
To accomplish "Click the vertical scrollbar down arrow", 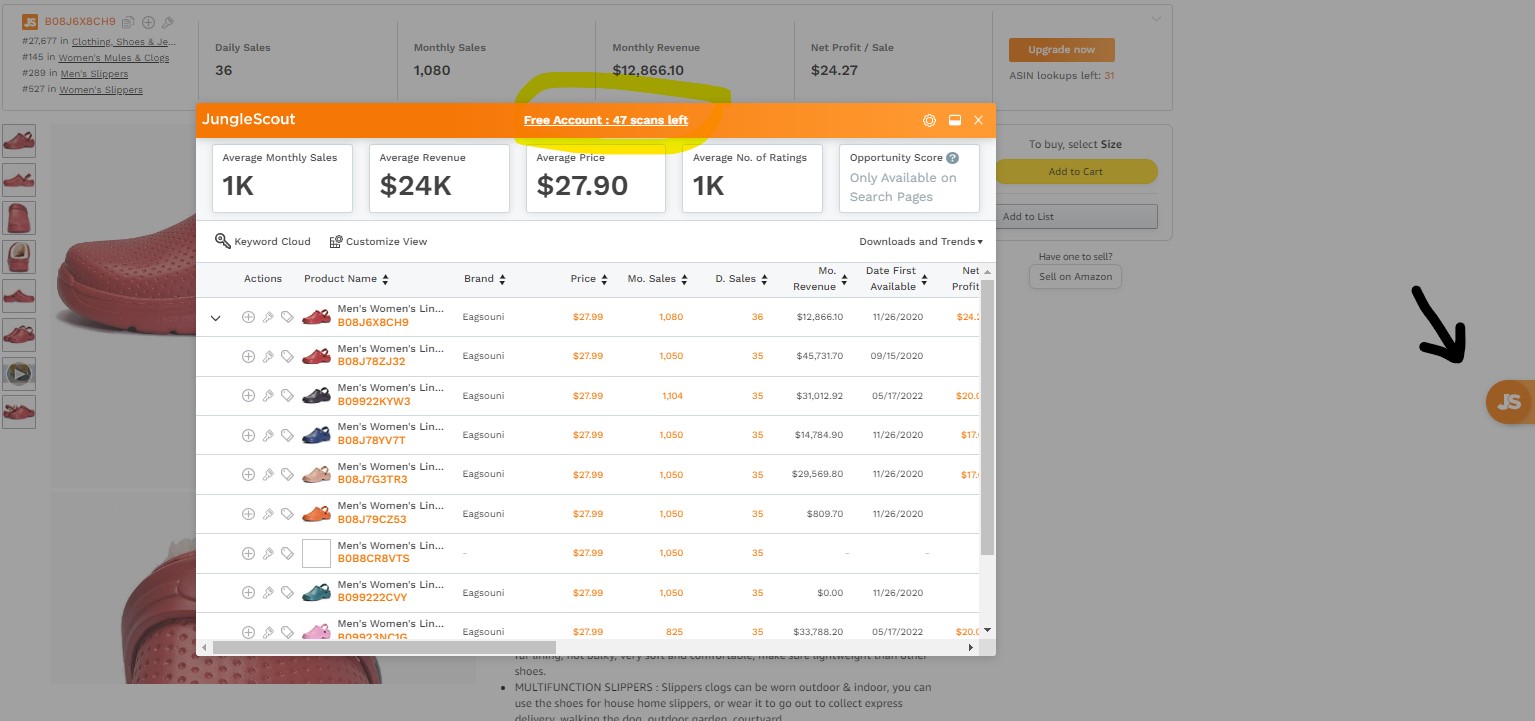I will point(988,630).
